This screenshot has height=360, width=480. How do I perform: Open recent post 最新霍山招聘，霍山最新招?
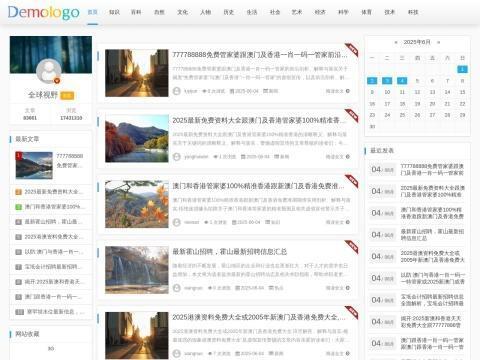click(432, 235)
